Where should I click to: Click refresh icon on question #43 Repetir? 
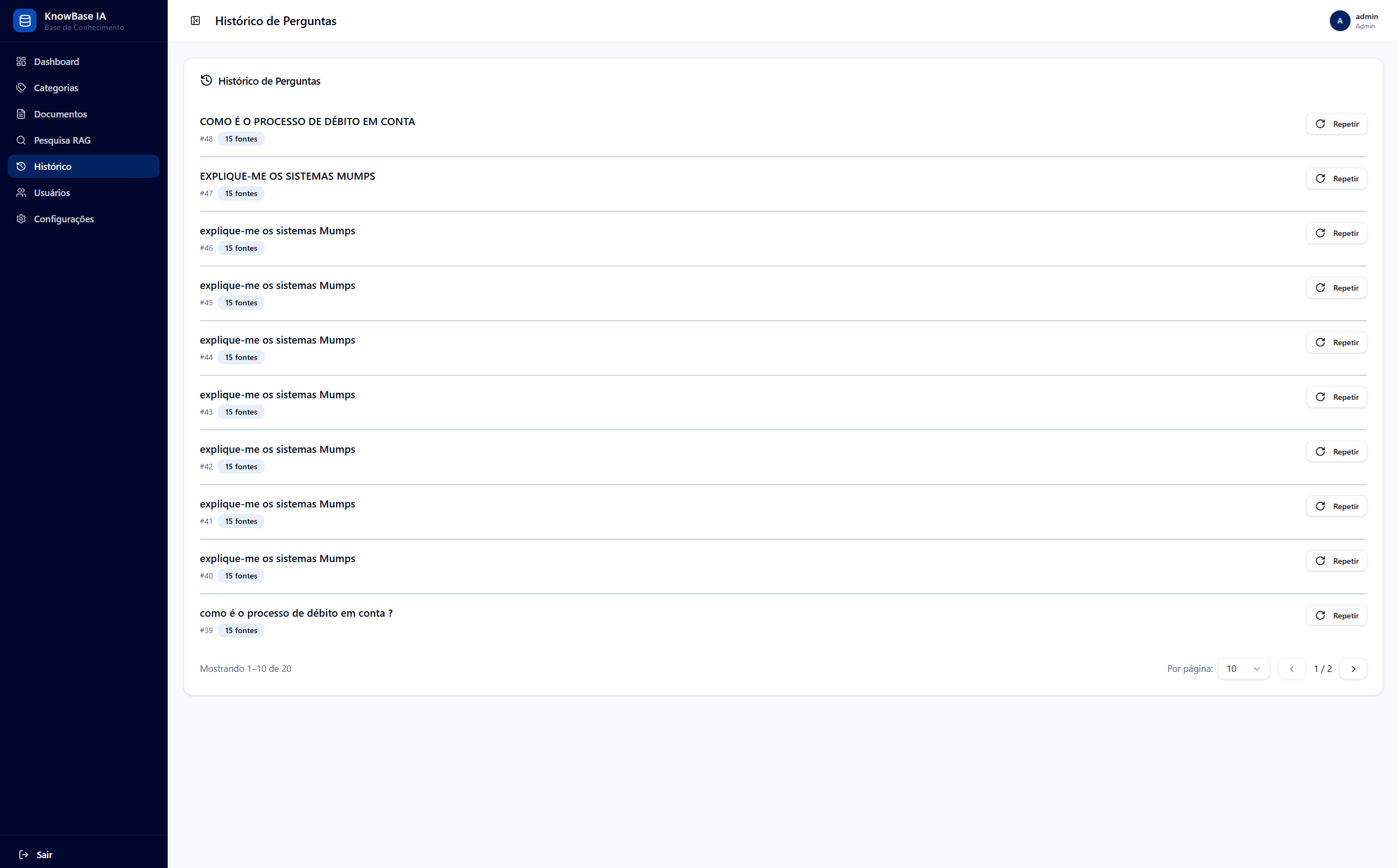coord(1320,397)
